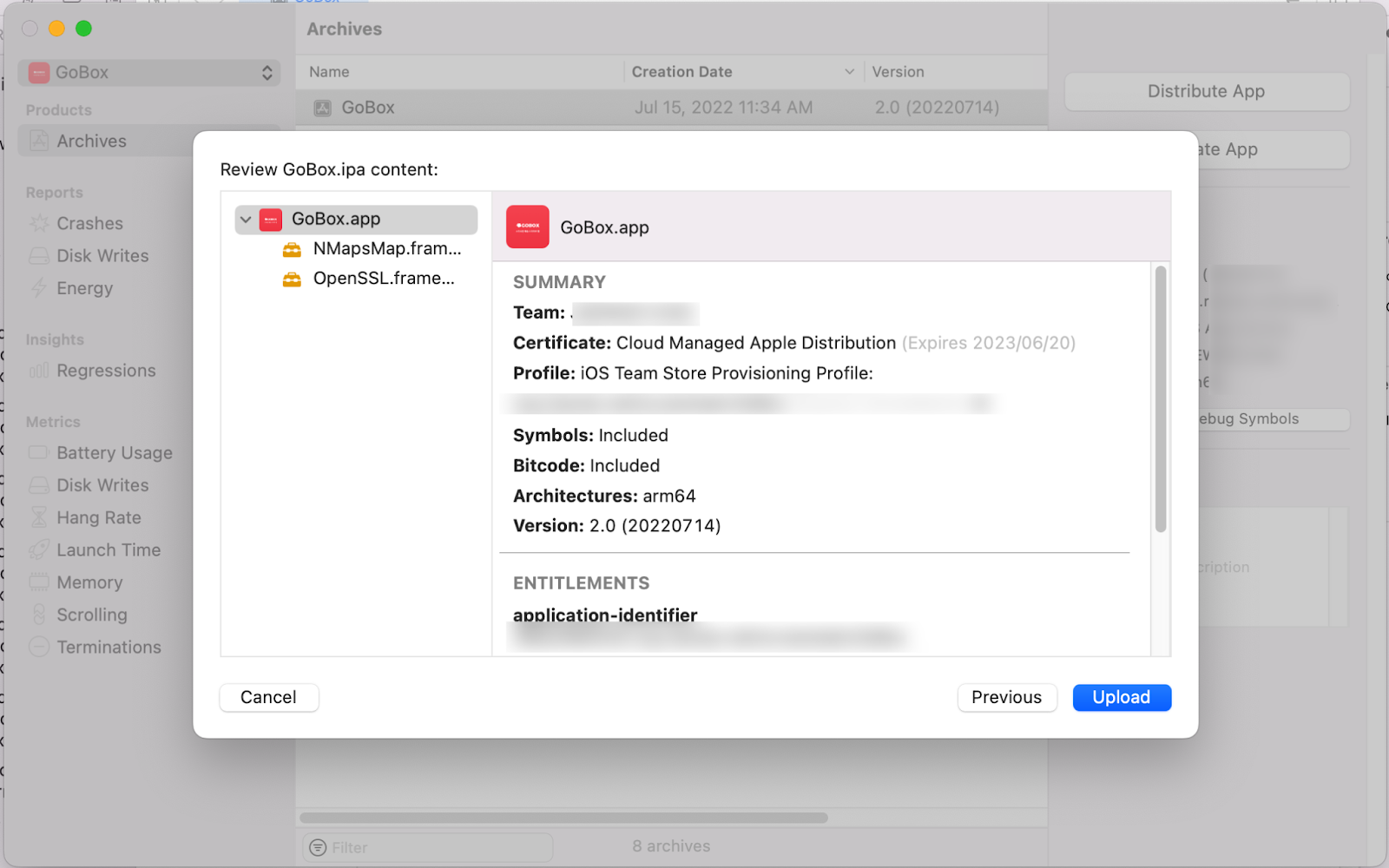Click Disk Writes icon under Reports
The height and width of the screenshot is (868, 1389).
(39, 255)
